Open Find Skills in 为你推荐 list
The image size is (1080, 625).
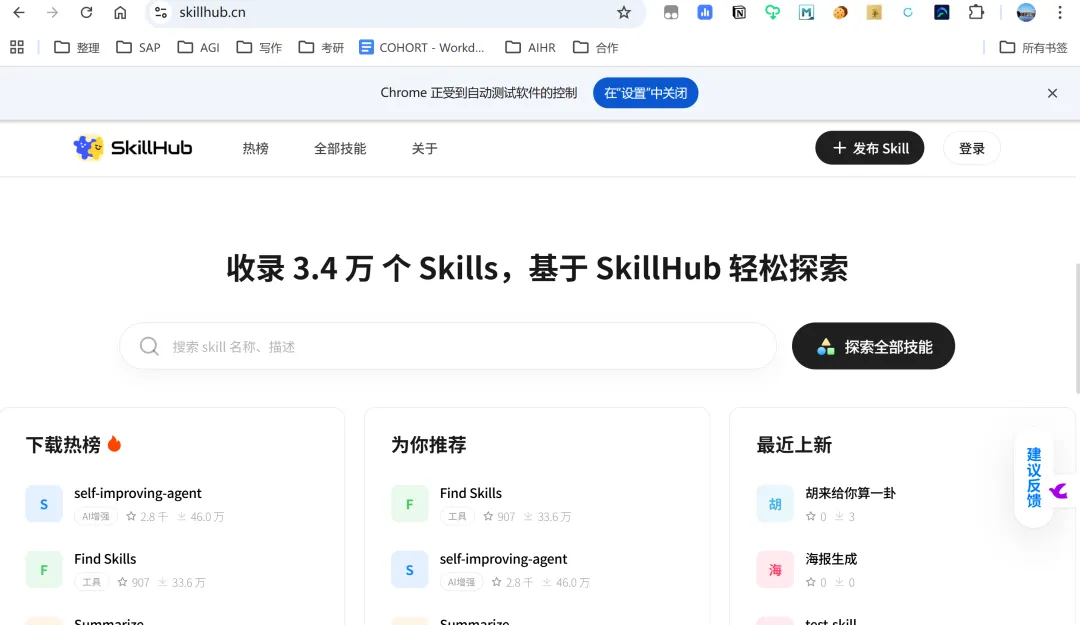click(471, 493)
